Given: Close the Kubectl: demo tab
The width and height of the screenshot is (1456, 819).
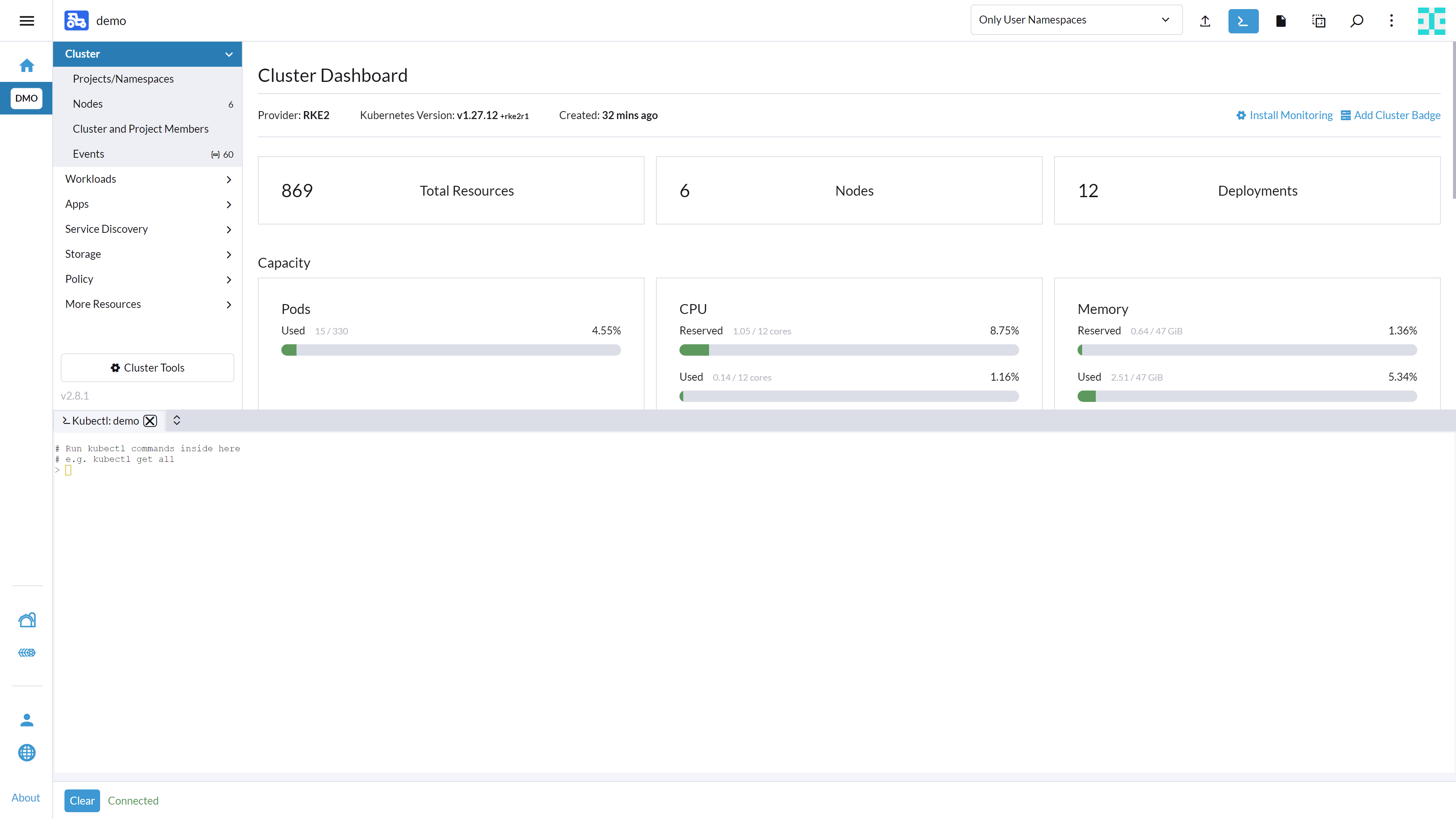Looking at the screenshot, I should pos(150,420).
